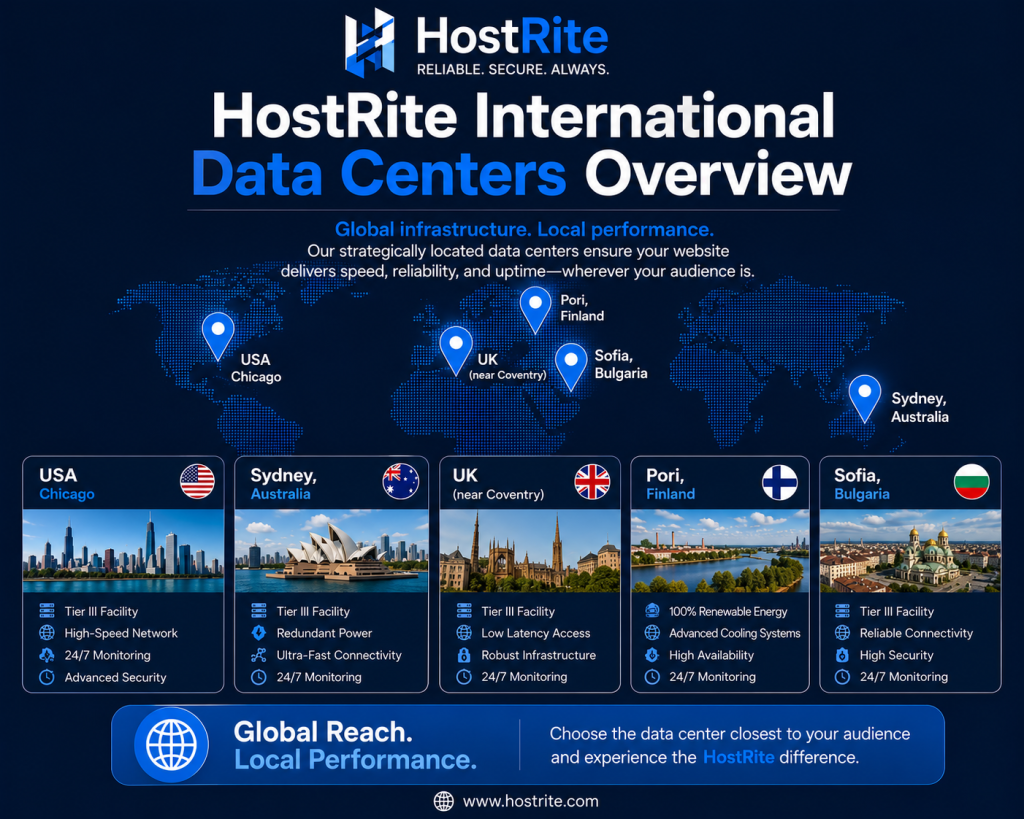The image size is (1024, 819).
Task: Click the Pori, Finland card heading
Action: (671, 484)
